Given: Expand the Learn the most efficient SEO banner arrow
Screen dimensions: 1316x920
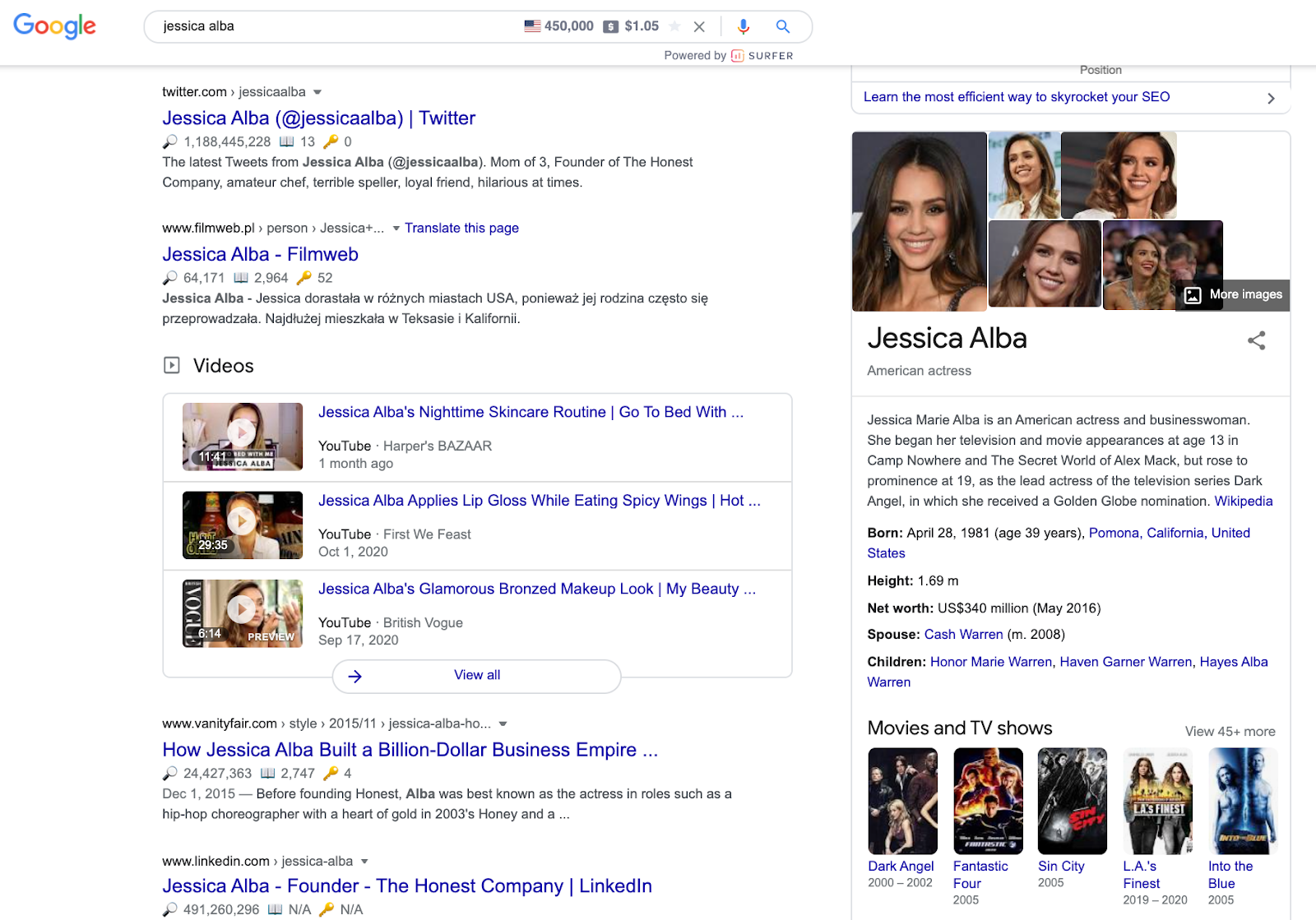Looking at the screenshot, I should click(x=1271, y=98).
